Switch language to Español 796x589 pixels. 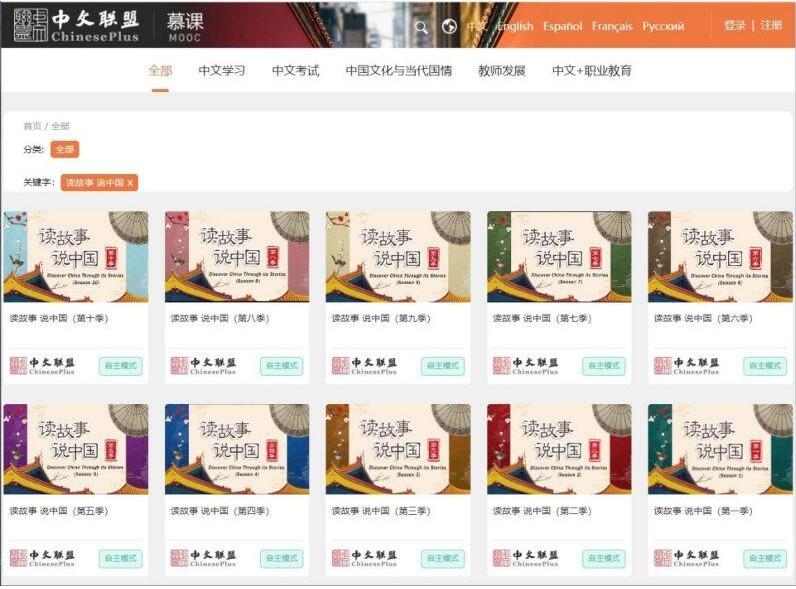click(x=562, y=27)
